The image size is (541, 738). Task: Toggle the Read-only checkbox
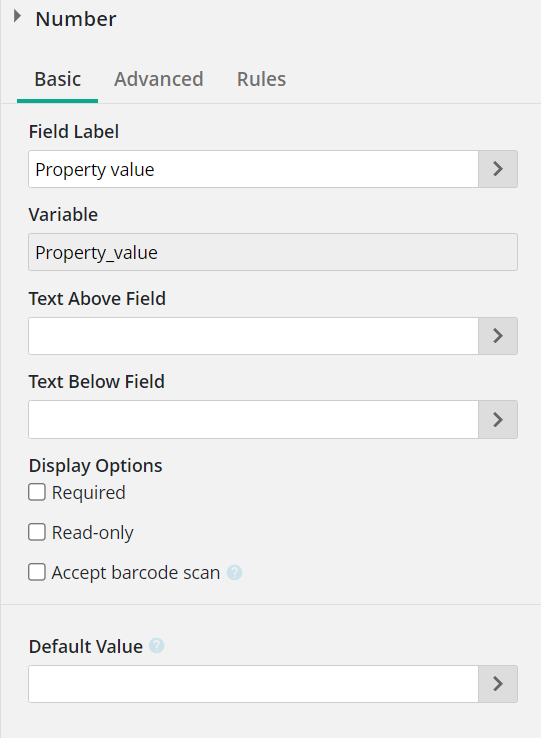click(37, 532)
